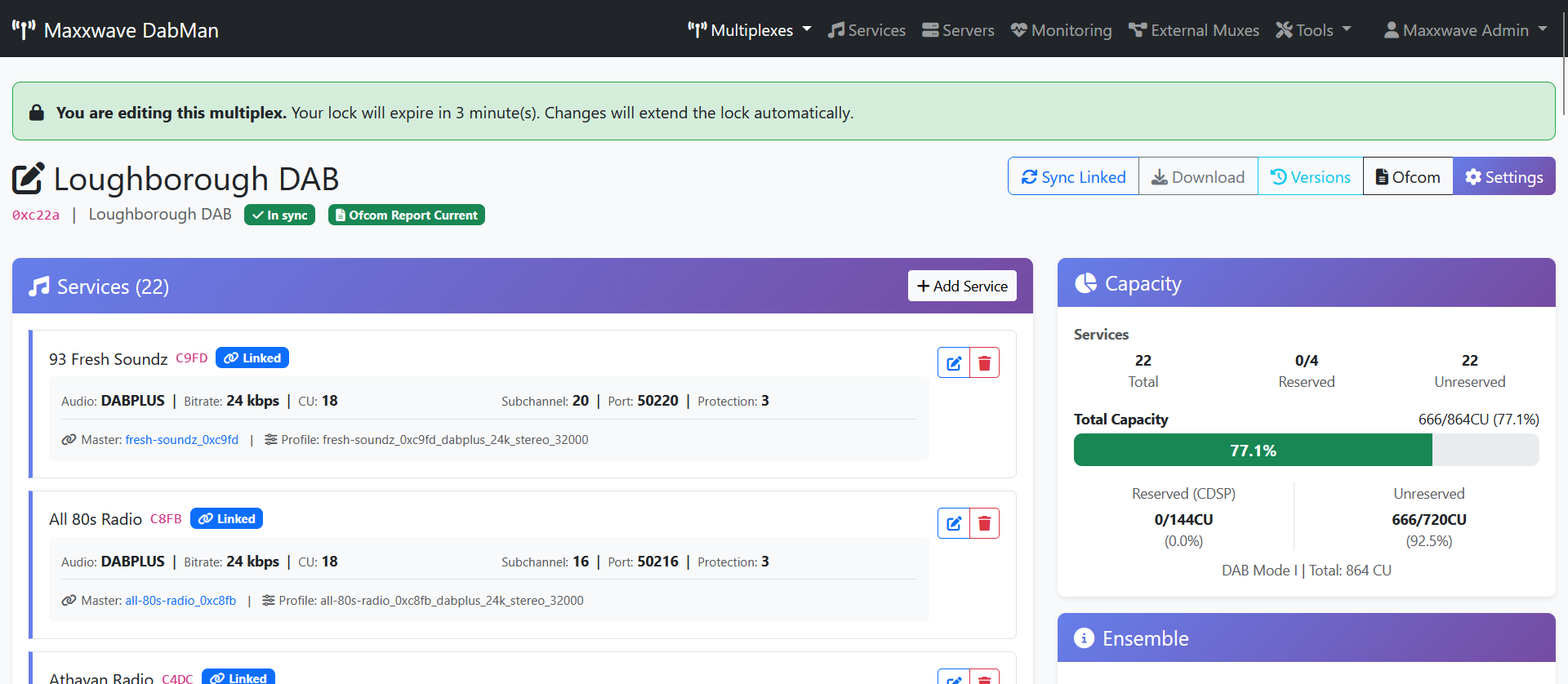This screenshot has width=1568, height=684.
Task: Click the sliders icon beside fresh-soundz Profile
Action: point(270,439)
